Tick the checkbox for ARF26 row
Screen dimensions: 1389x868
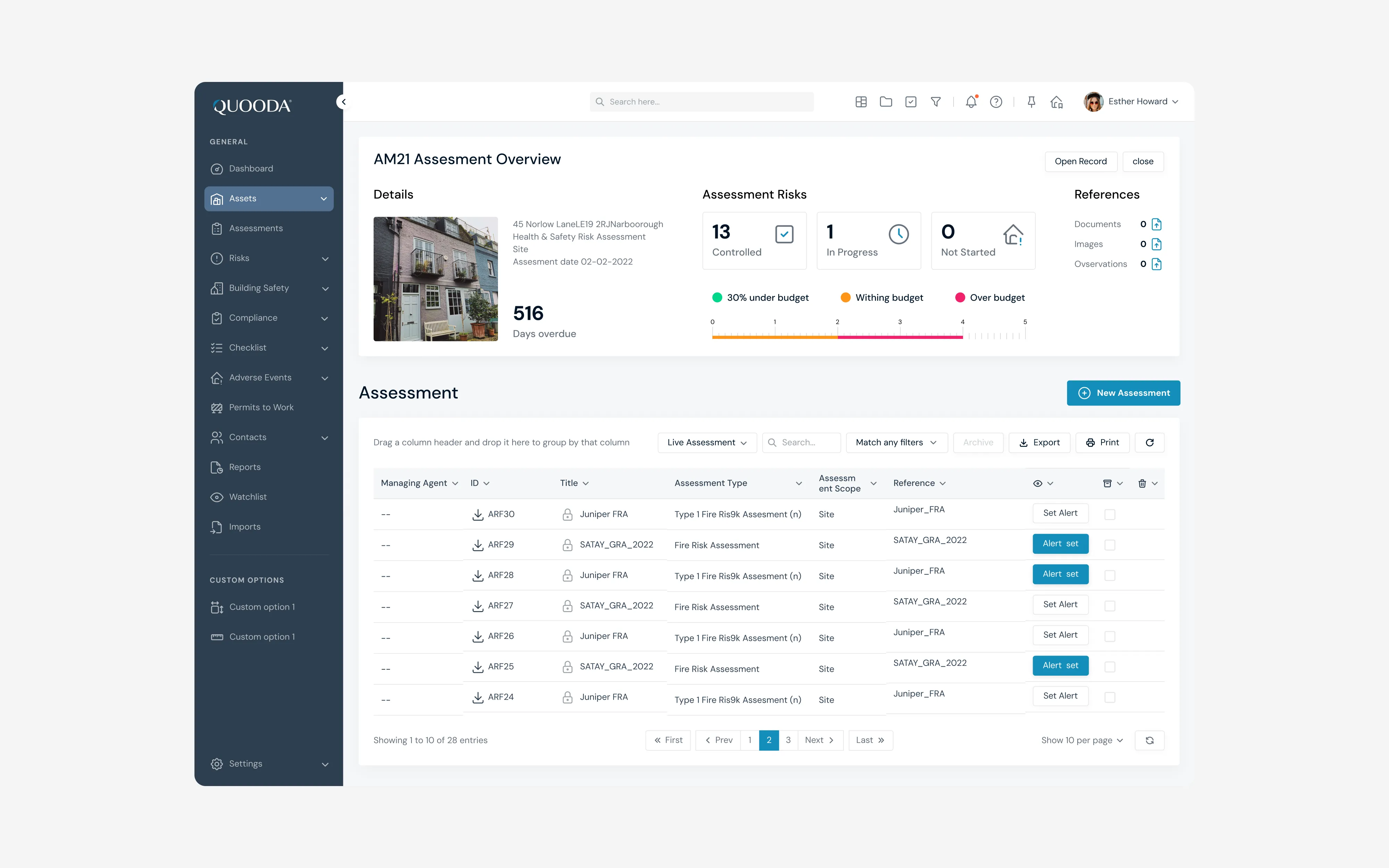pos(1110,636)
